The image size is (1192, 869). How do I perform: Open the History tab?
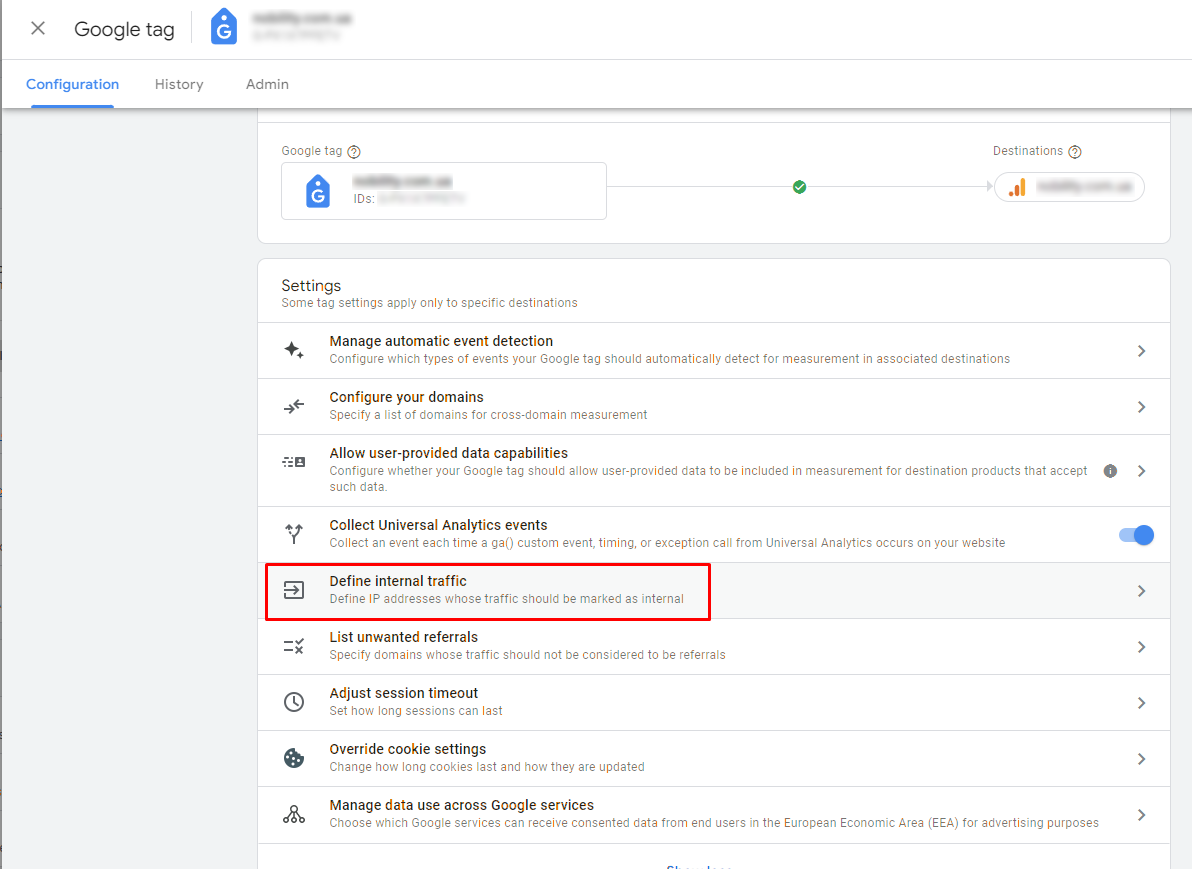[179, 84]
